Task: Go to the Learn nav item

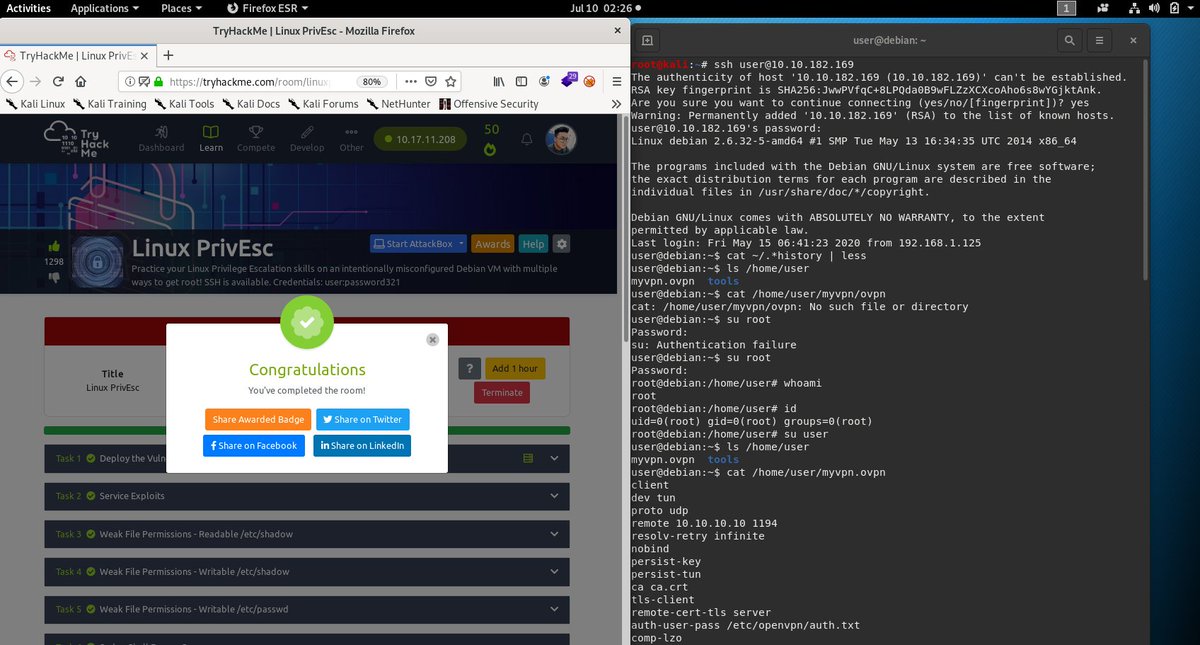Action: (211, 139)
